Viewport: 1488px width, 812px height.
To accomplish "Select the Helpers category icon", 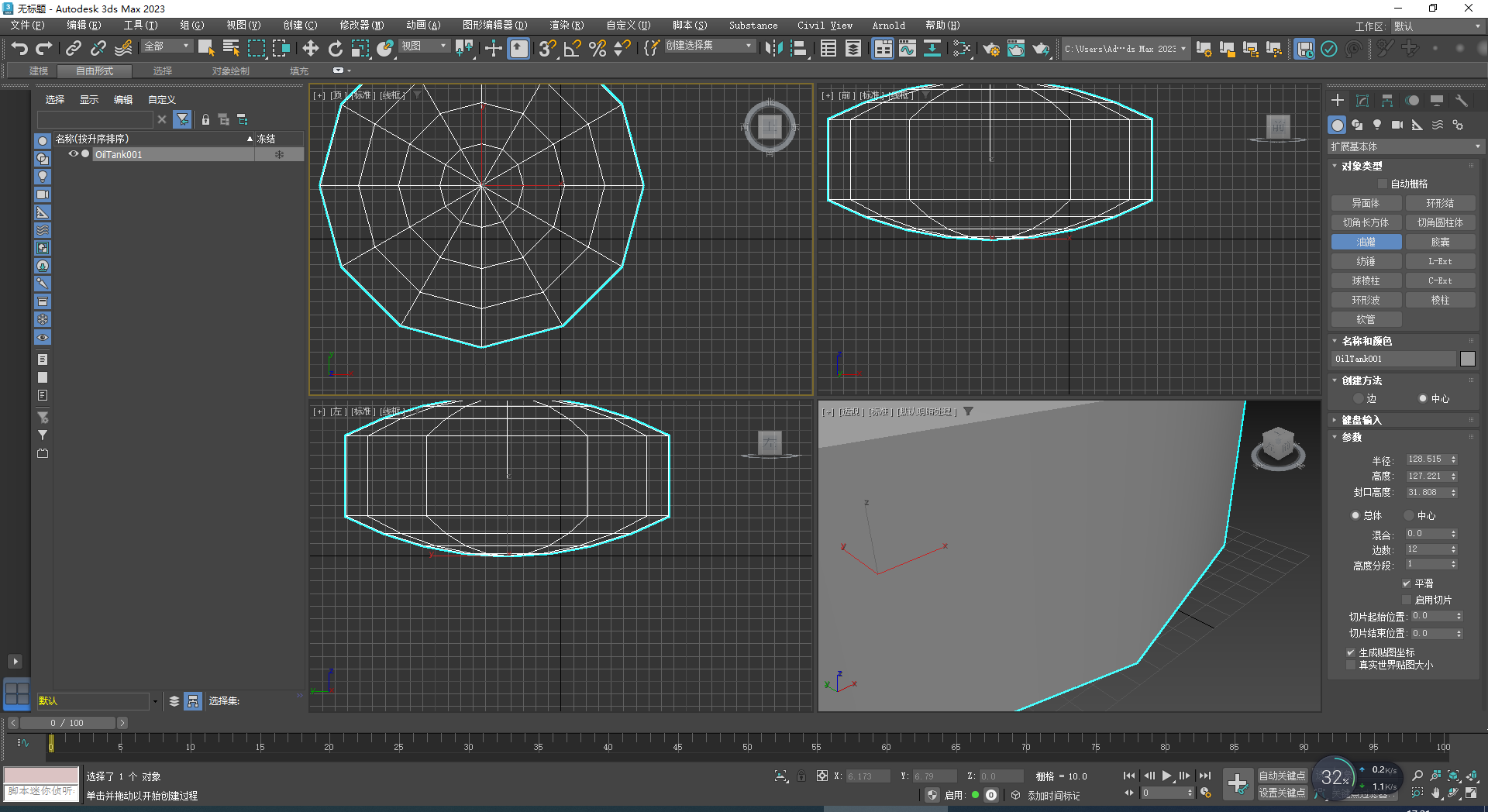I will (x=1417, y=125).
